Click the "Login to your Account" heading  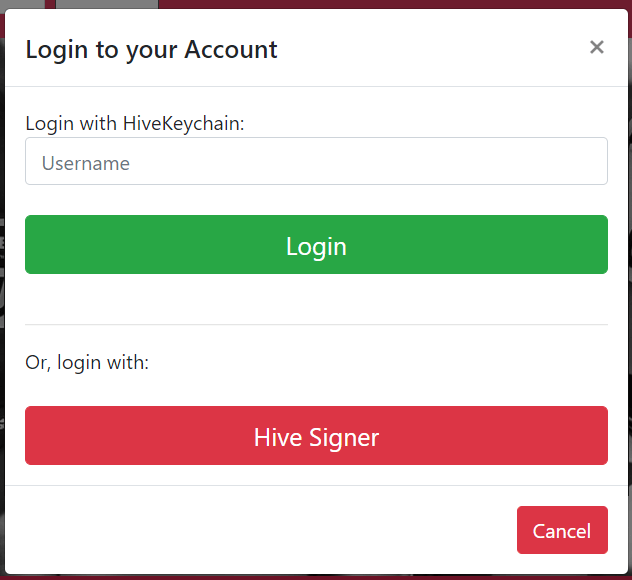(x=151, y=49)
